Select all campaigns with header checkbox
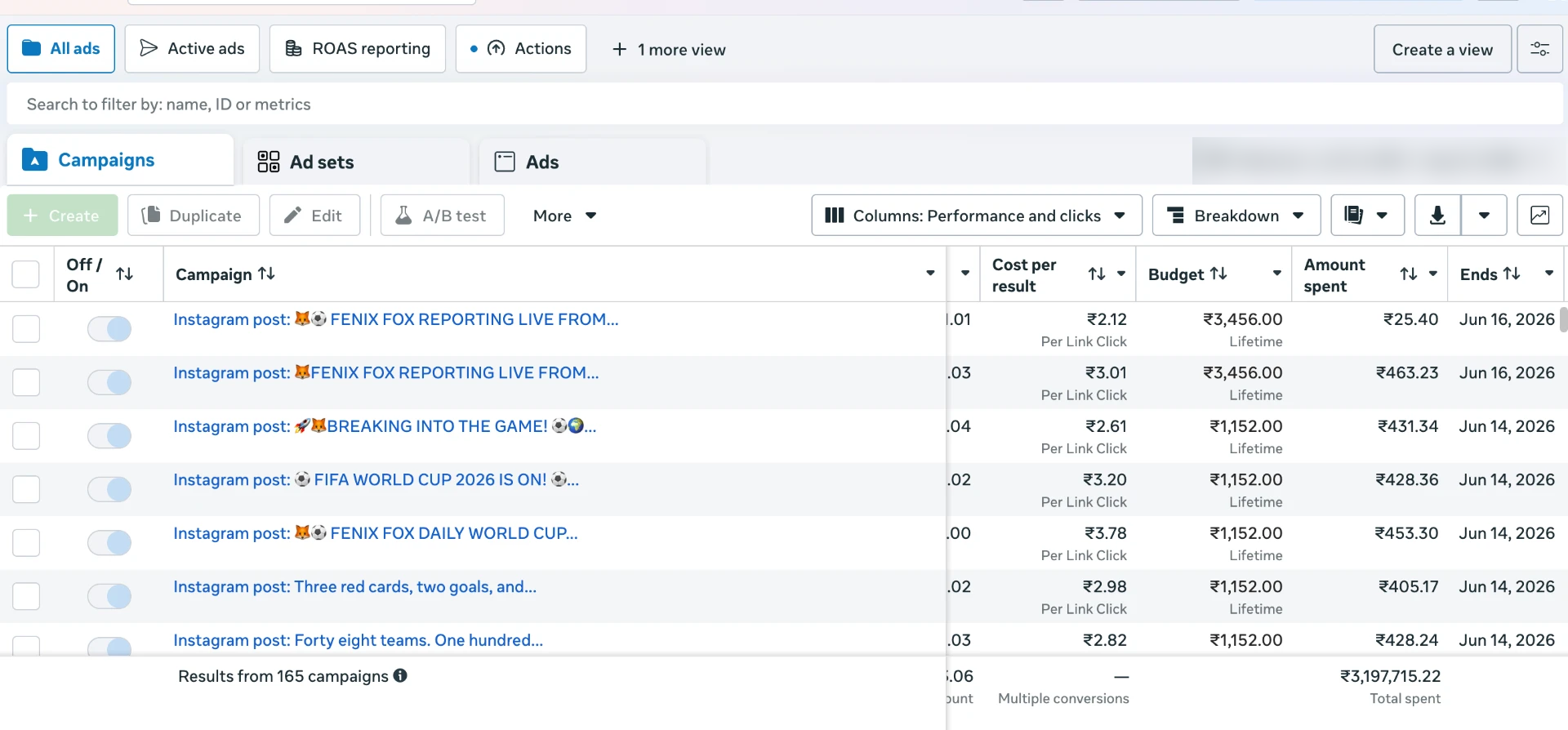 point(26,274)
